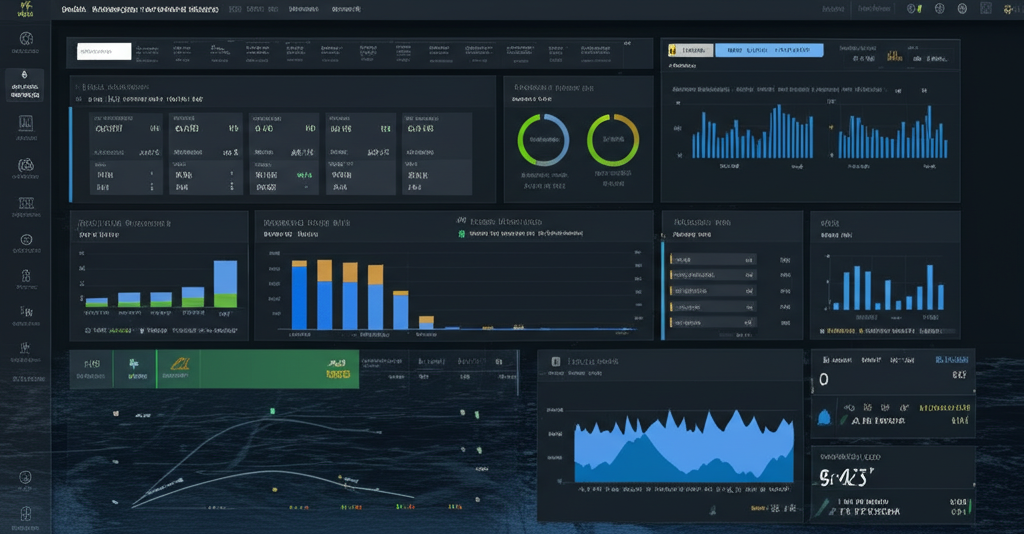Click the square icon beside the area chart title
Viewport: 1024px width, 534px height.
(556, 361)
